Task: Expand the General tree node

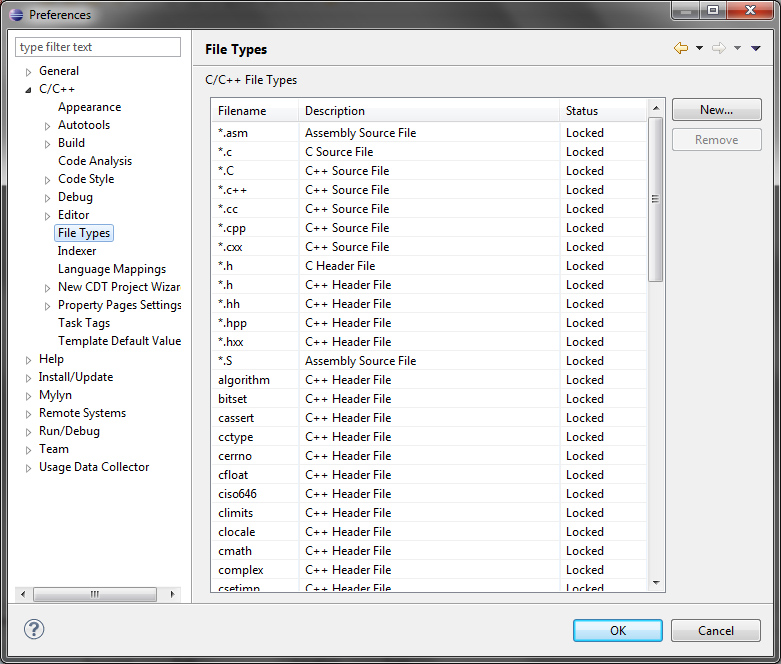Action: [29, 72]
